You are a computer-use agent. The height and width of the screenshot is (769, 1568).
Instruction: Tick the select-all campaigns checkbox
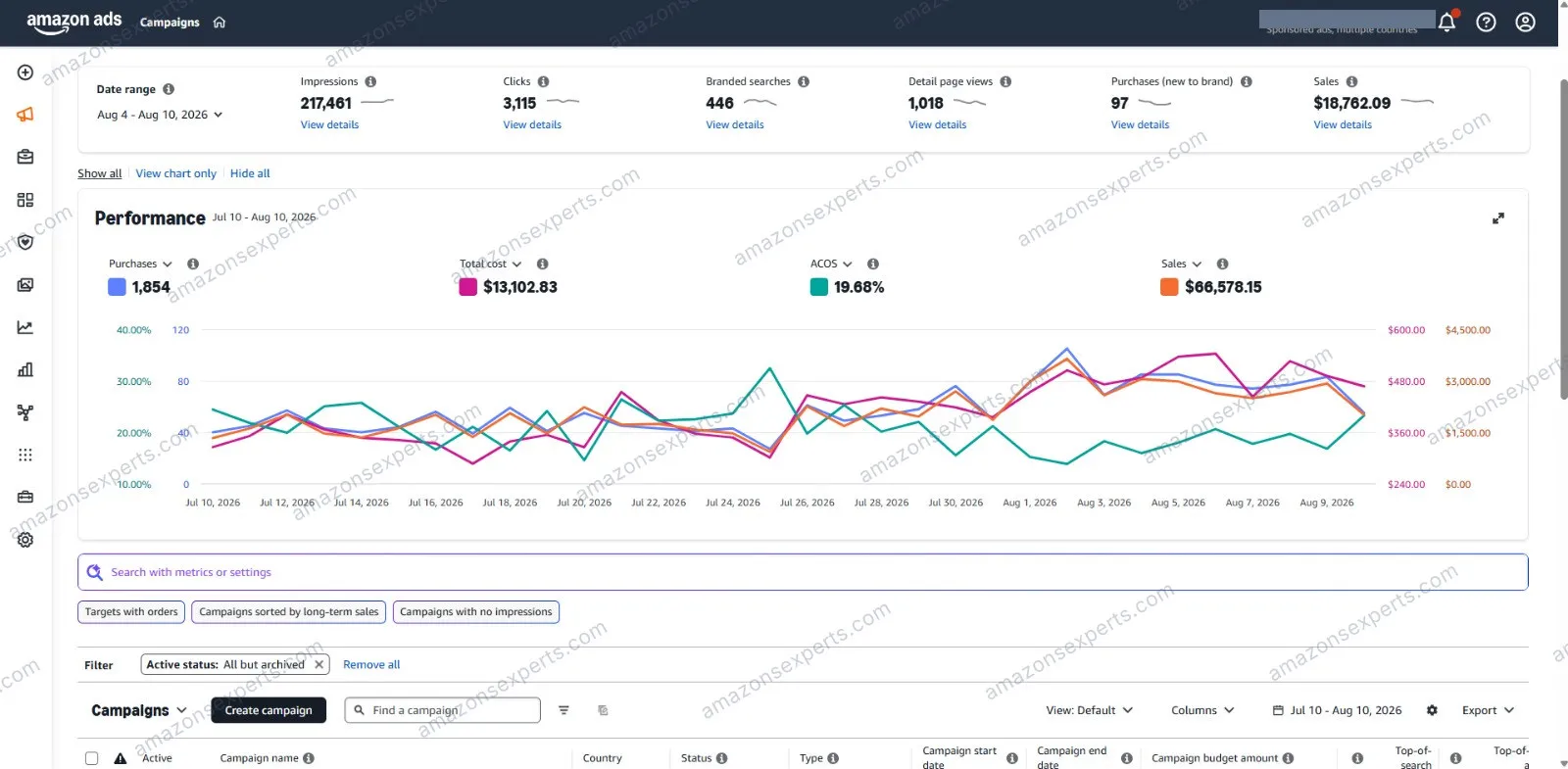point(91,758)
